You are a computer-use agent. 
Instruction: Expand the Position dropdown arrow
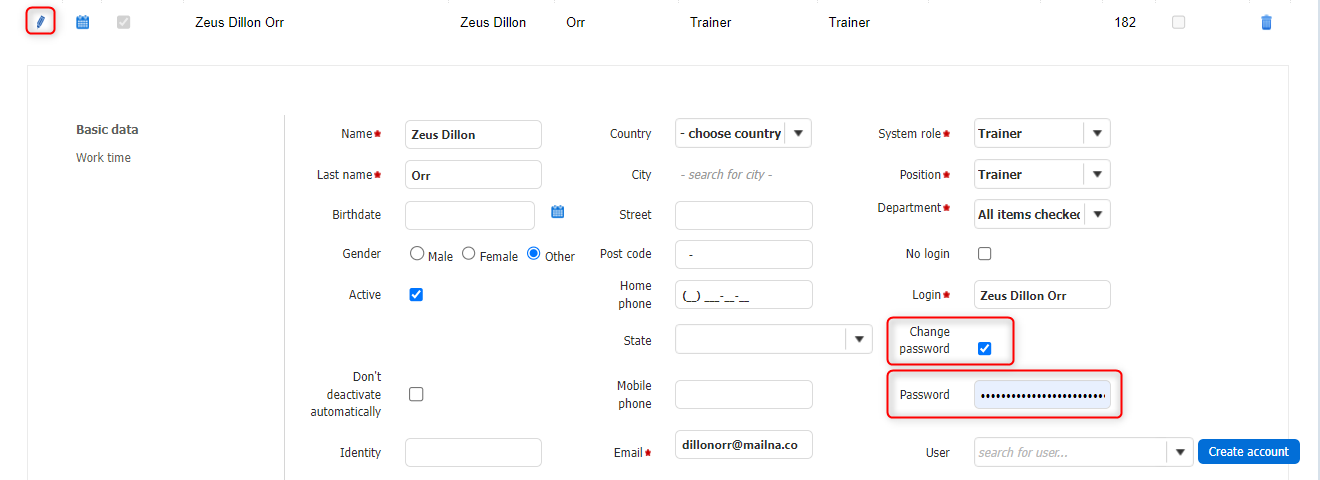[x=1097, y=174]
